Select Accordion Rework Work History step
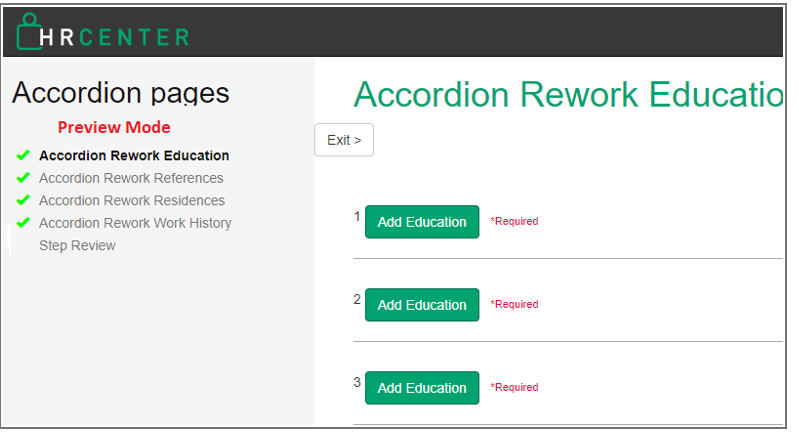 135,223
